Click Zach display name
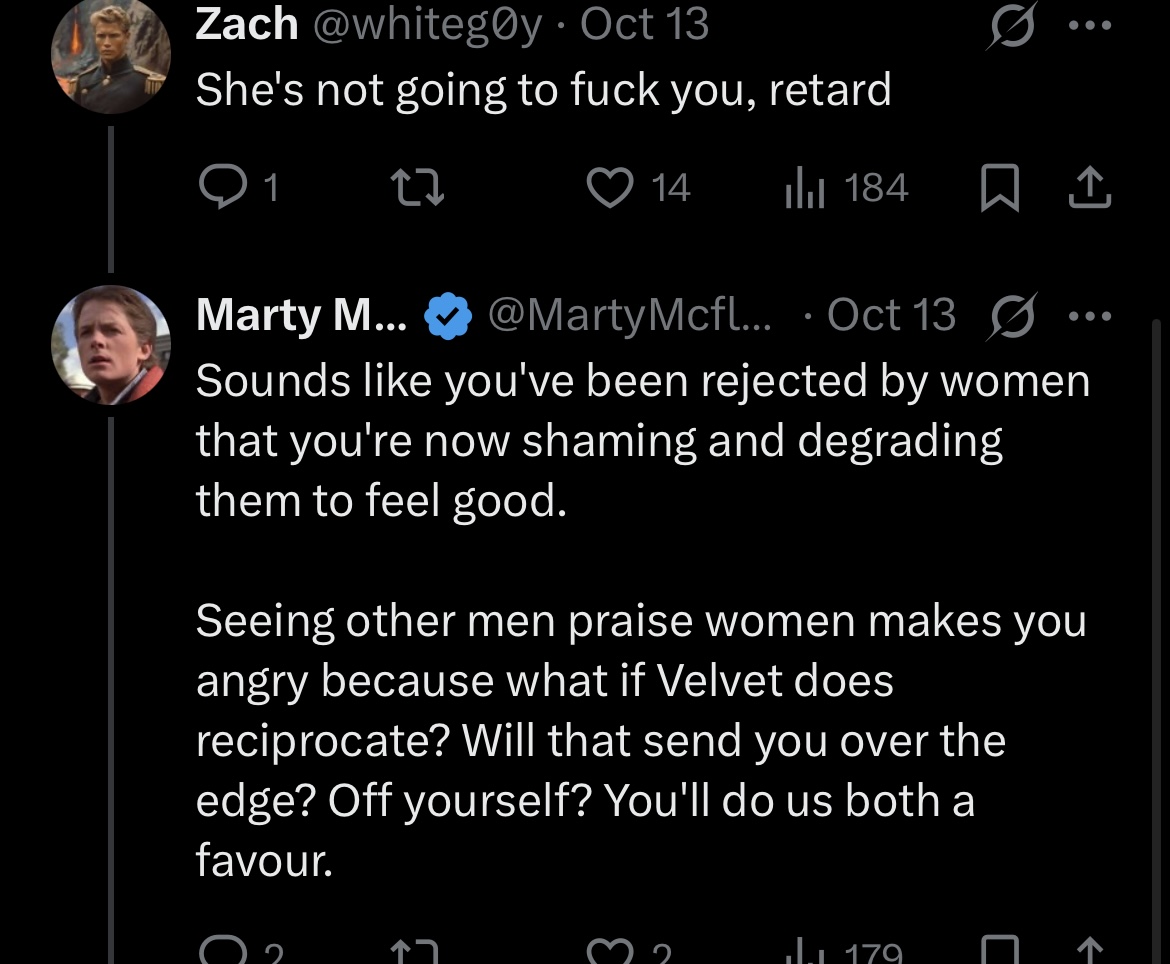The image size is (1170, 964). click(x=247, y=24)
